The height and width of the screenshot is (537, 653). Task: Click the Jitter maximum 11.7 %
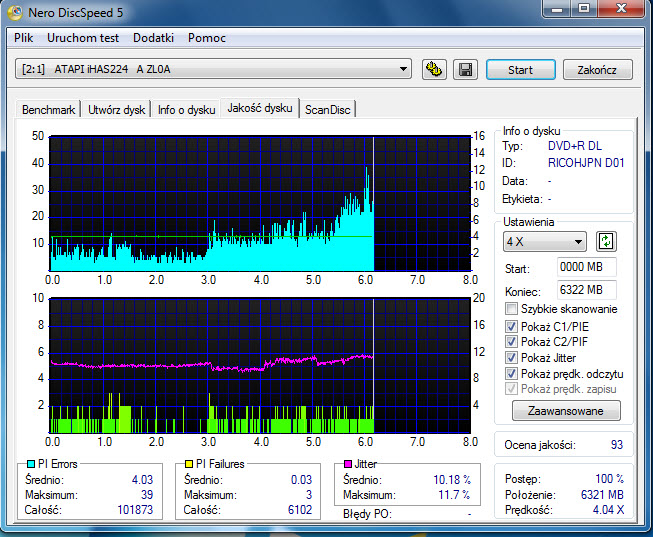[x=454, y=495]
